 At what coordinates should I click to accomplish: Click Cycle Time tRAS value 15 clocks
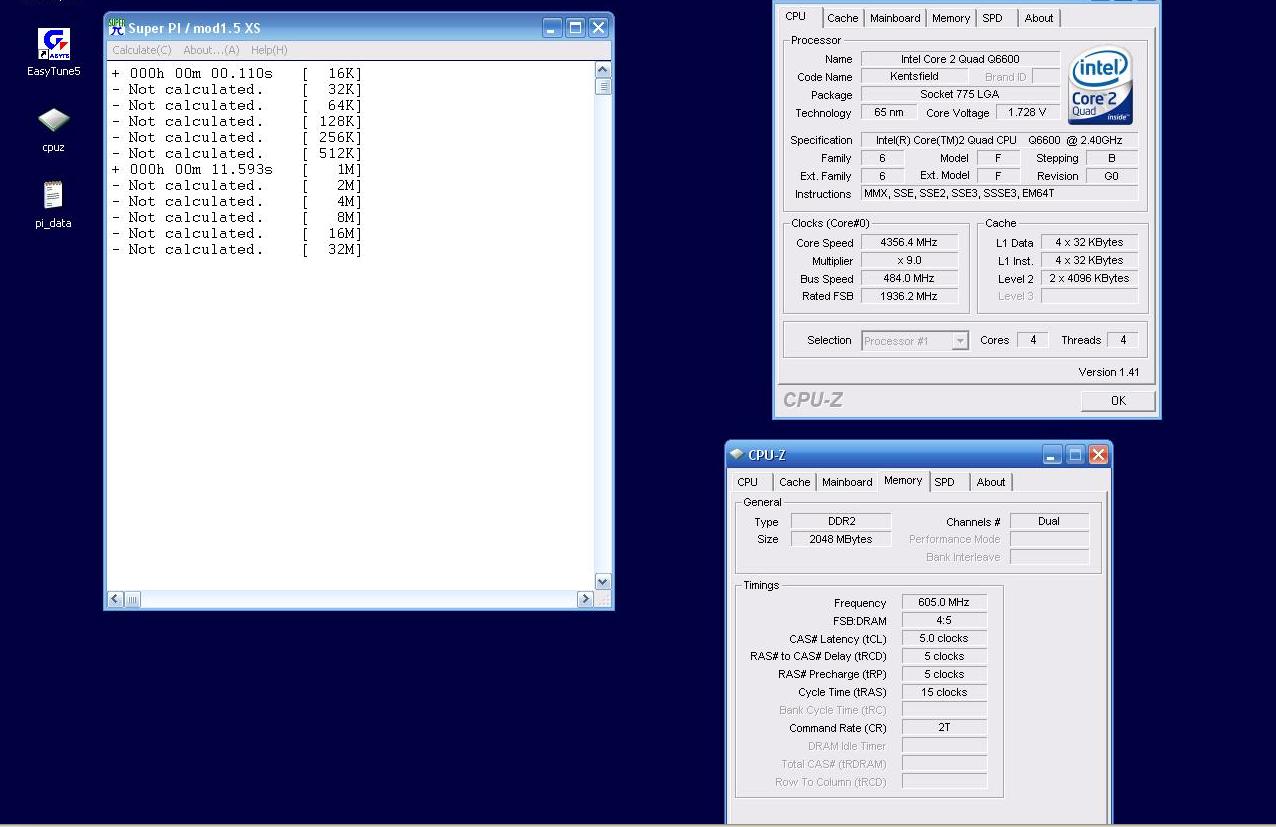pyautogui.click(x=944, y=692)
